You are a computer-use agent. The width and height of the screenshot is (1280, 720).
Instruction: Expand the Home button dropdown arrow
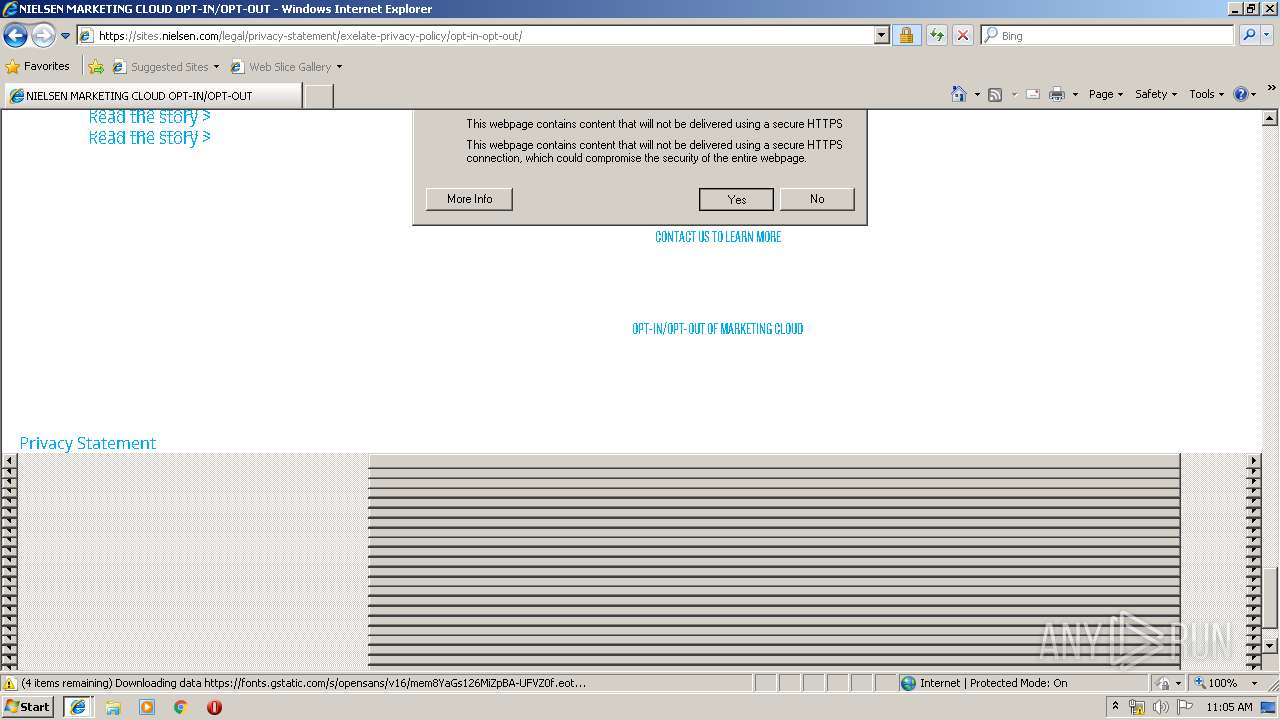point(977,94)
